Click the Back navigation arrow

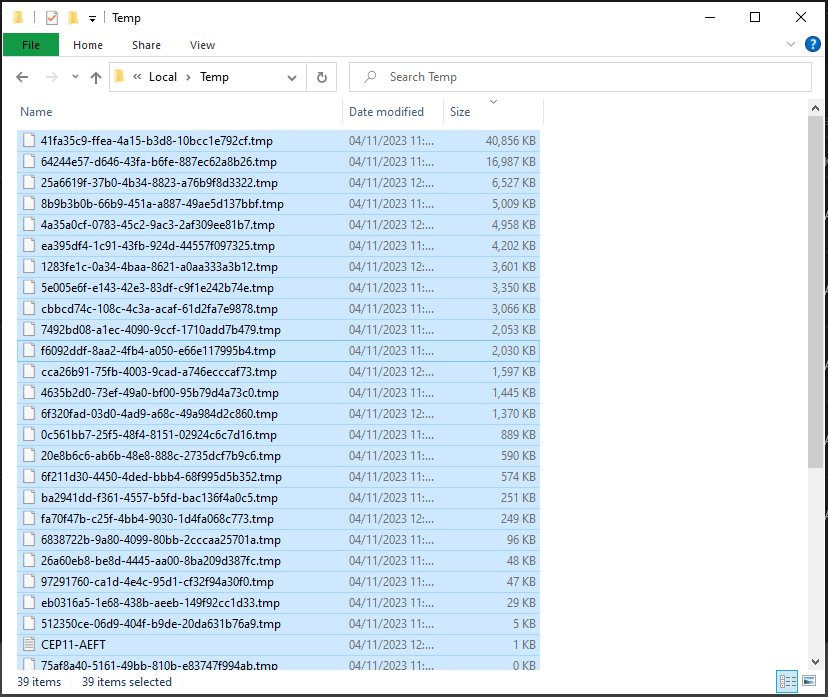(22, 77)
